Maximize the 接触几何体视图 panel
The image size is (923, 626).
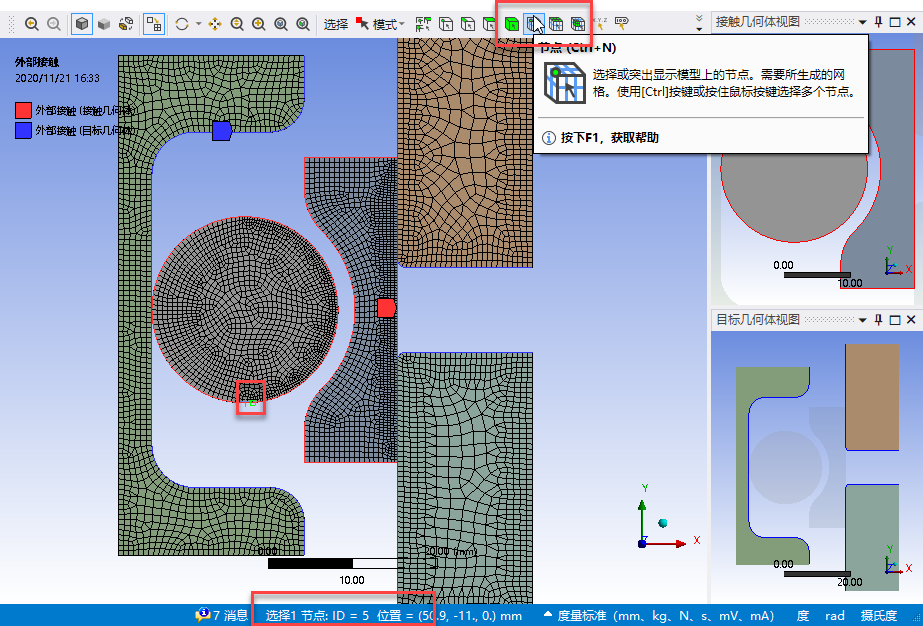[895, 22]
